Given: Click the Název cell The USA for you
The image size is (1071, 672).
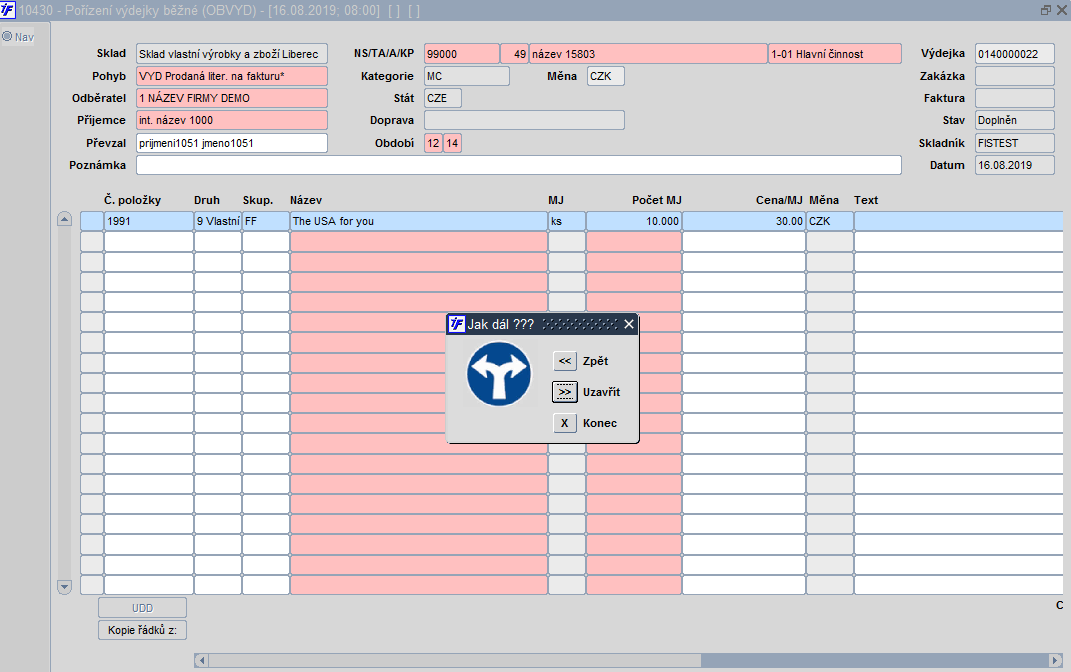Looking at the screenshot, I should click(x=419, y=221).
